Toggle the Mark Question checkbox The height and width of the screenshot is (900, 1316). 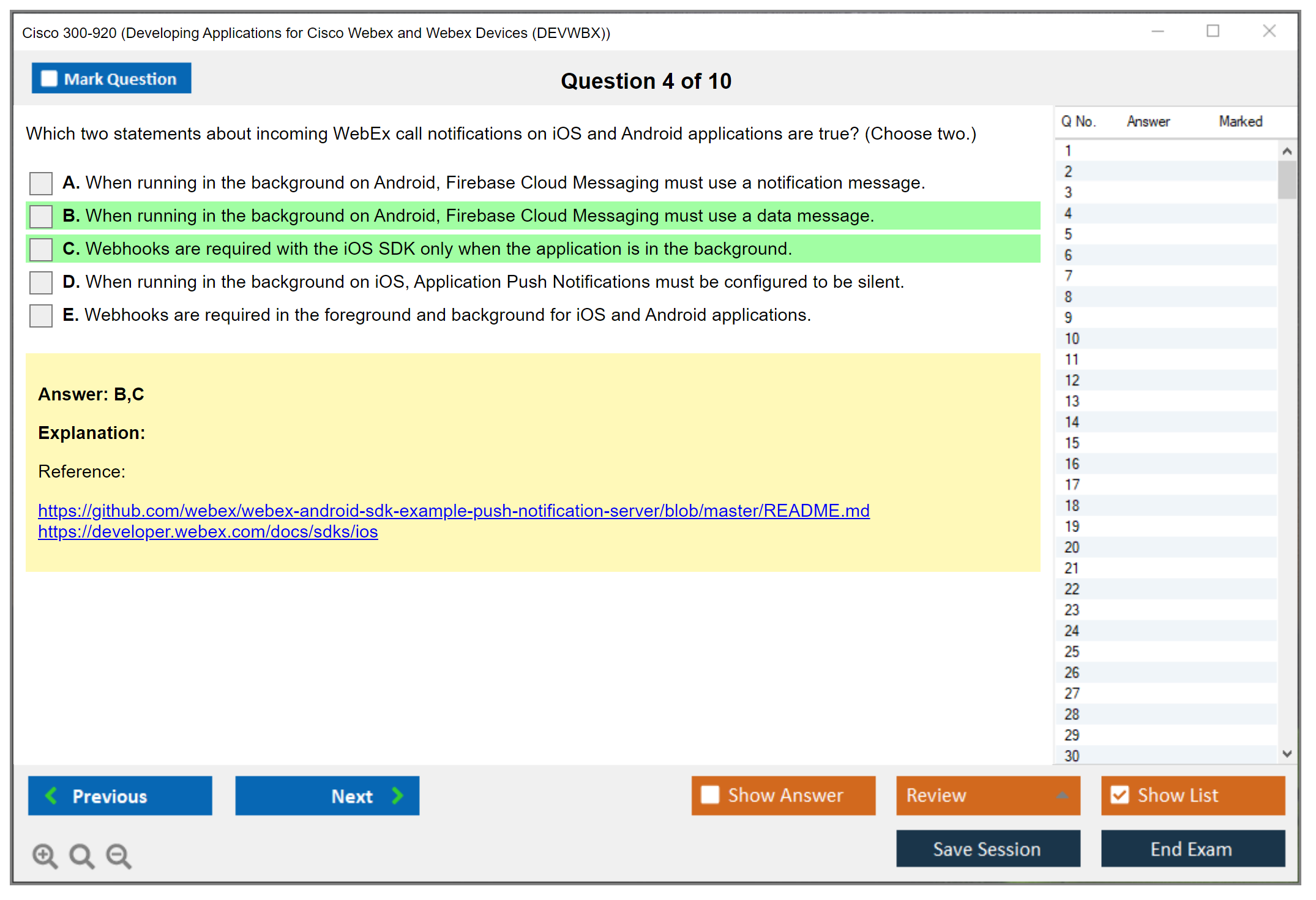point(49,79)
